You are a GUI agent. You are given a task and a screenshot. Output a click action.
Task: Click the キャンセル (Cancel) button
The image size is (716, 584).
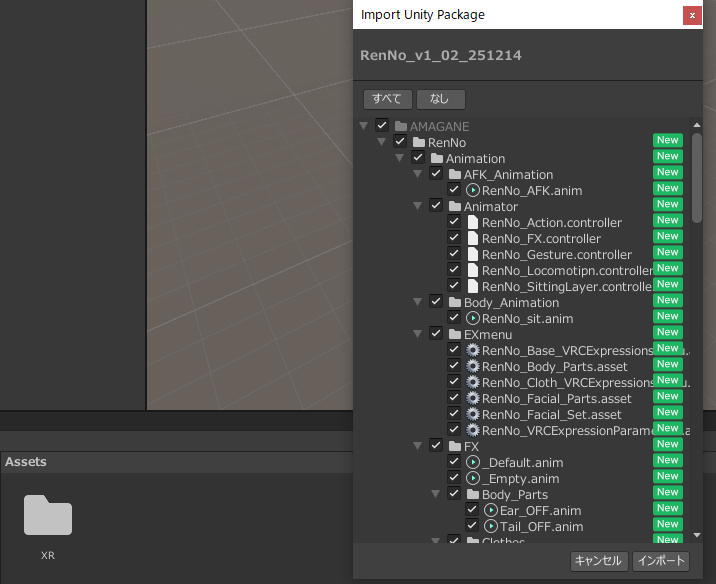[x=599, y=561]
